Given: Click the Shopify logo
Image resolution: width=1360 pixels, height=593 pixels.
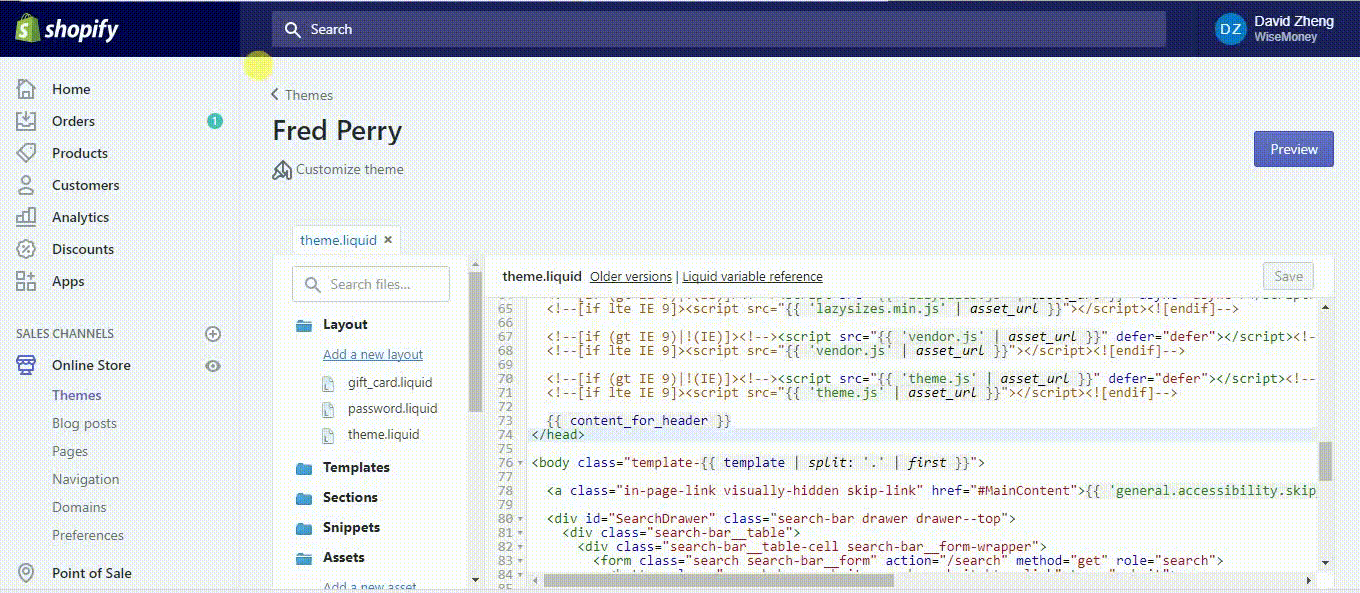Looking at the screenshot, I should pos(66,29).
